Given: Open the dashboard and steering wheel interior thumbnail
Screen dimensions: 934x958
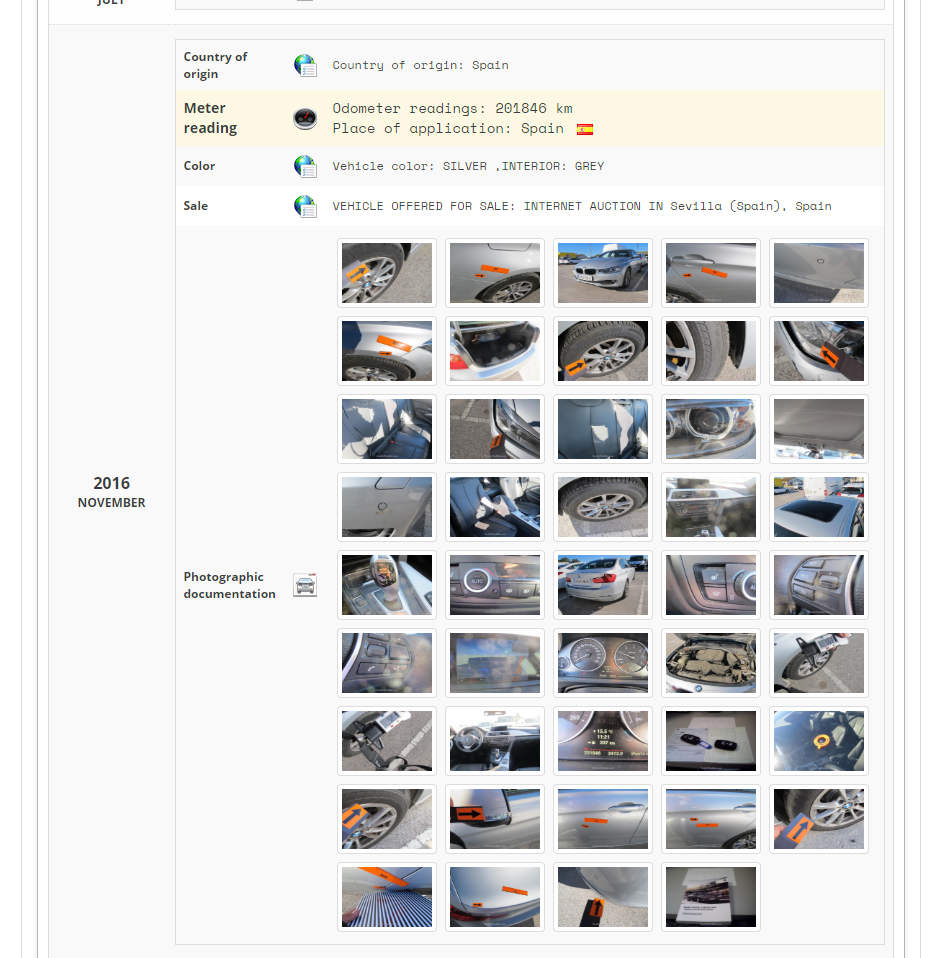Looking at the screenshot, I should (x=494, y=741).
